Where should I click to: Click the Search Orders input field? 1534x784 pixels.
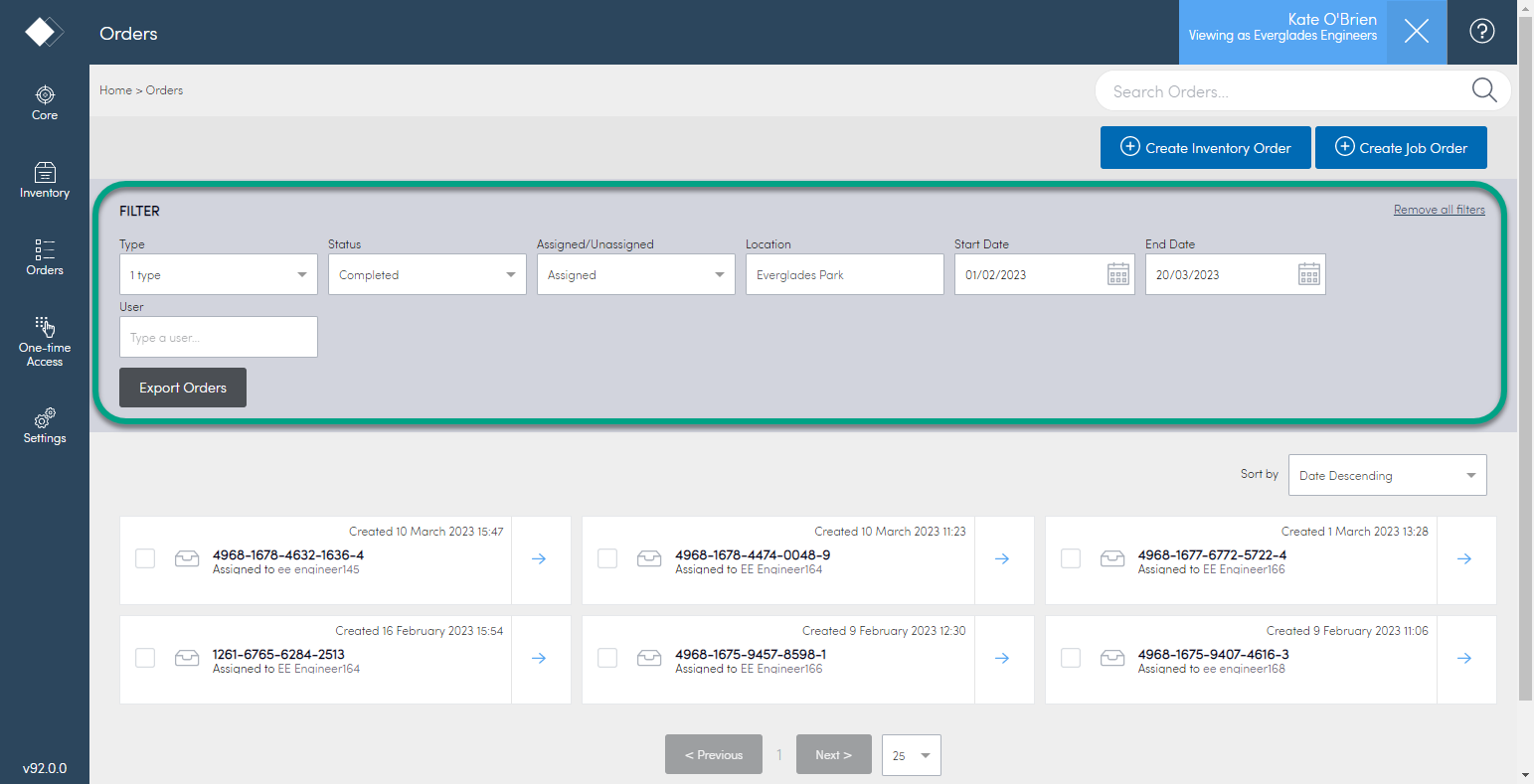(1282, 91)
